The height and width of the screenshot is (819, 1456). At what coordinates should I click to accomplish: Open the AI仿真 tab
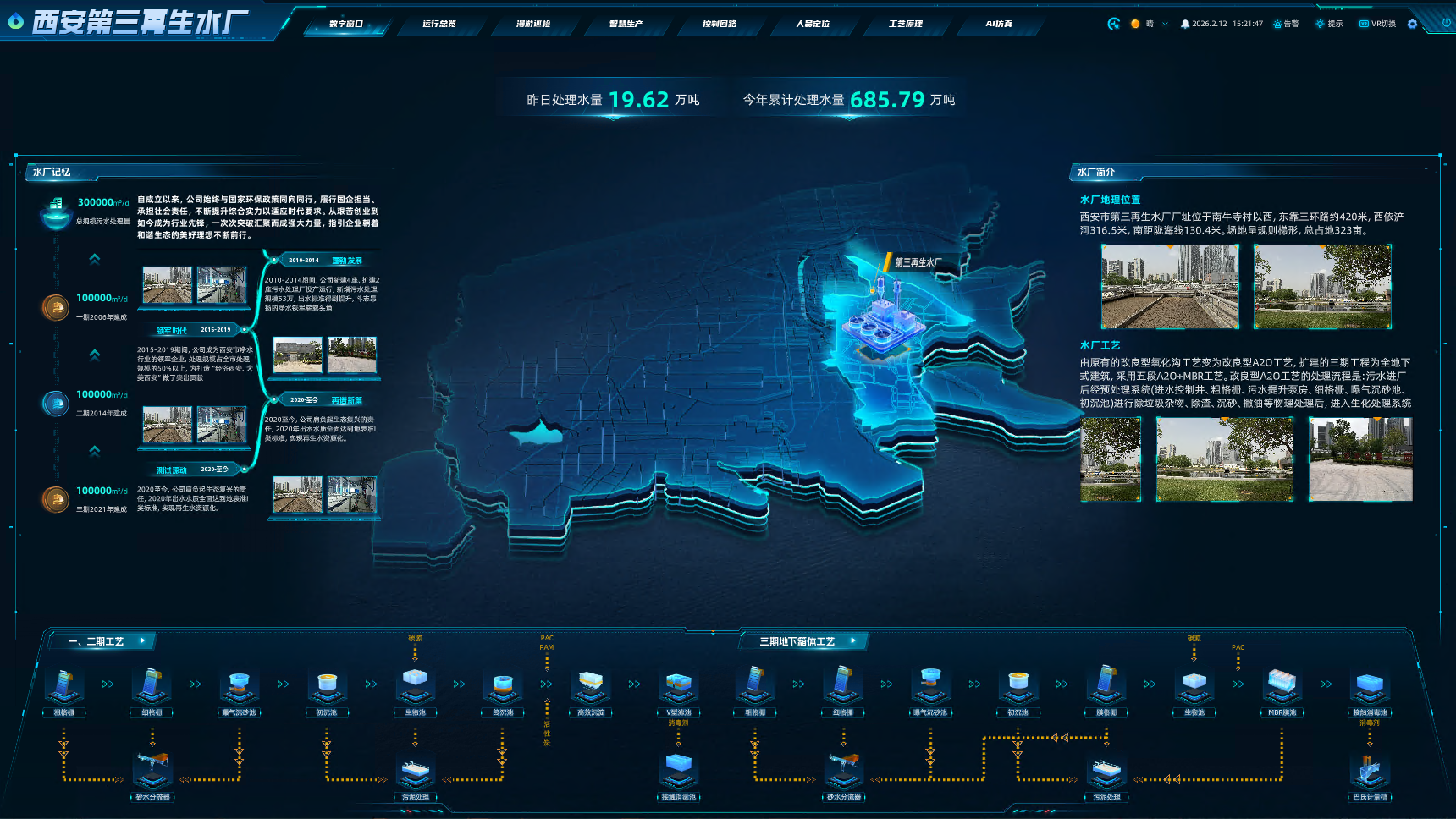tap(998, 24)
